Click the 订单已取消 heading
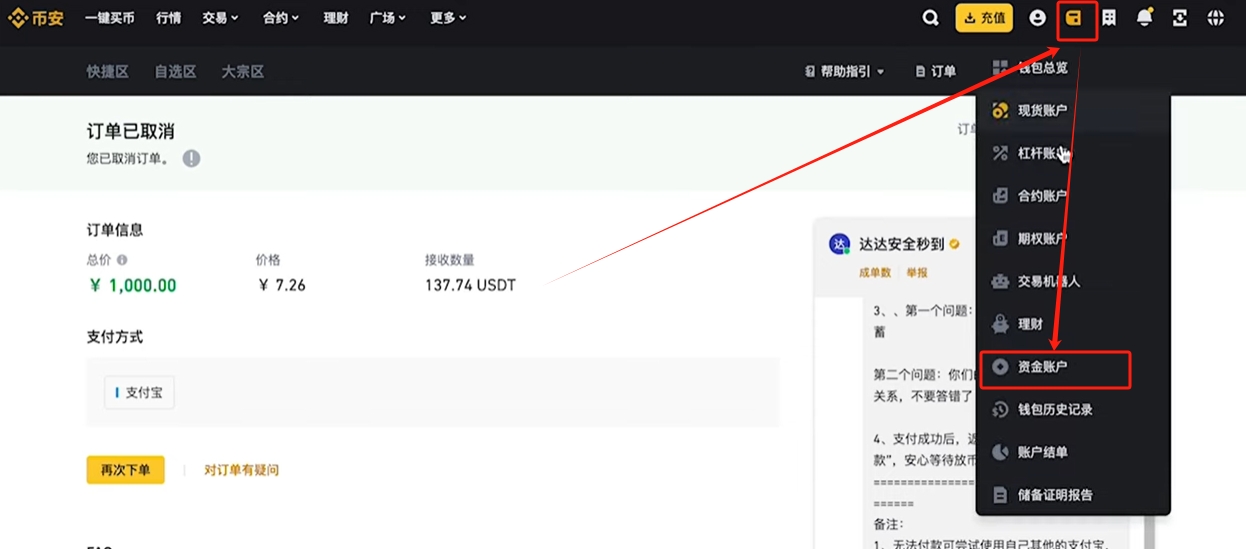The width and height of the screenshot is (1246, 549). pos(131,132)
